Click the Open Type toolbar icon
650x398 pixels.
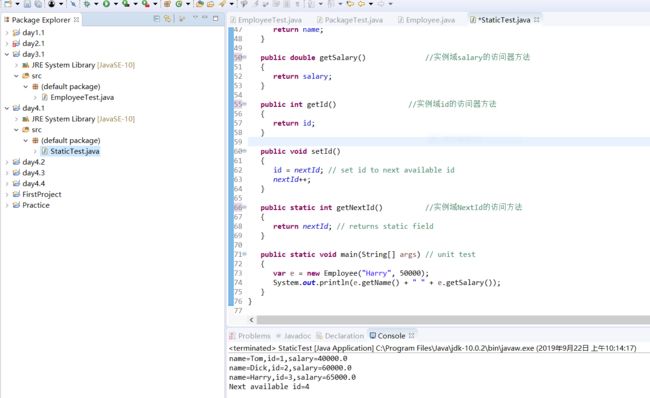click(x=199, y=4)
